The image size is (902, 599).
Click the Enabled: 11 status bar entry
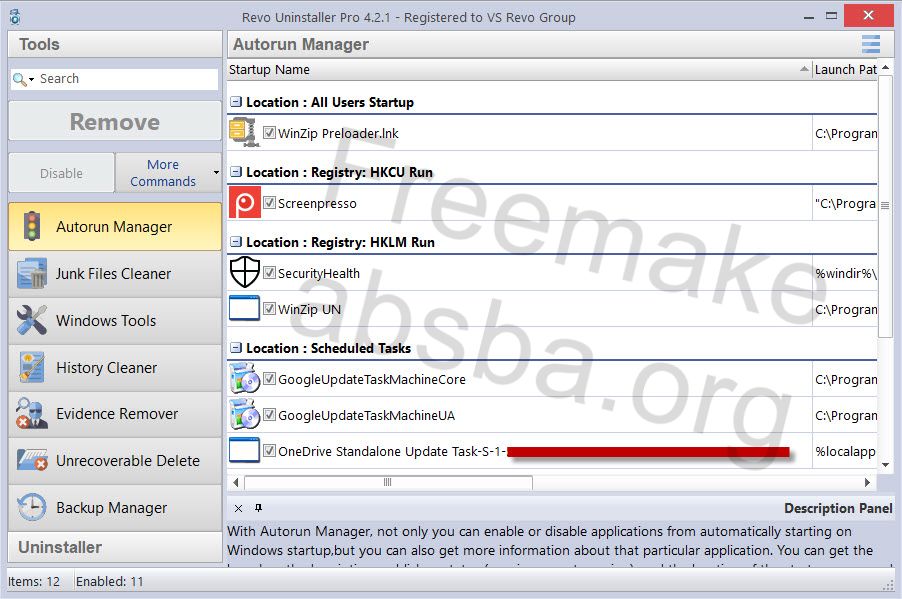[x=109, y=581]
